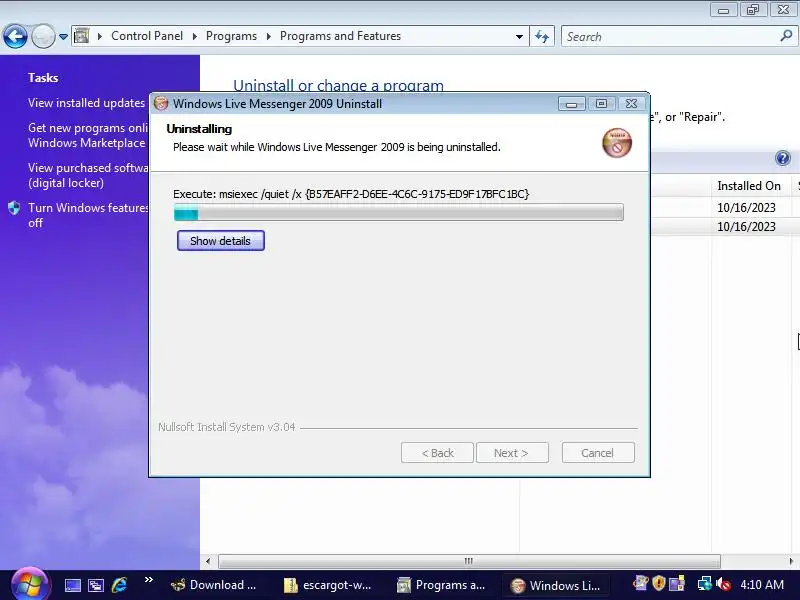Click the uninstall progress bar
The height and width of the screenshot is (600, 800).
(398, 212)
